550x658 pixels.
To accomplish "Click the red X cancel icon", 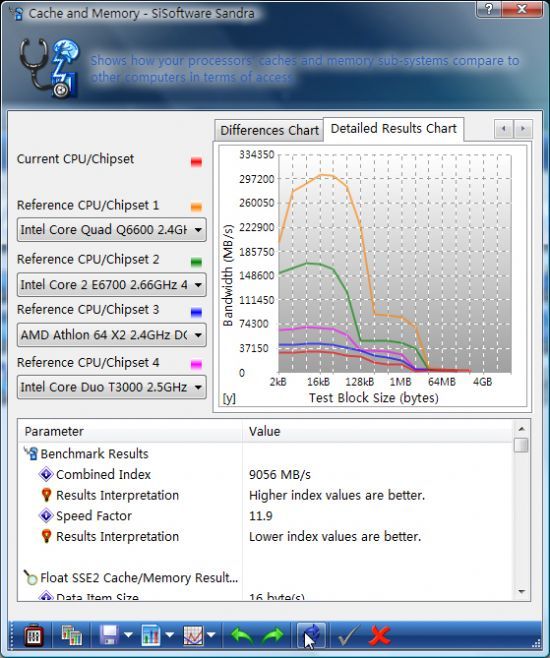I will click(x=379, y=636).
